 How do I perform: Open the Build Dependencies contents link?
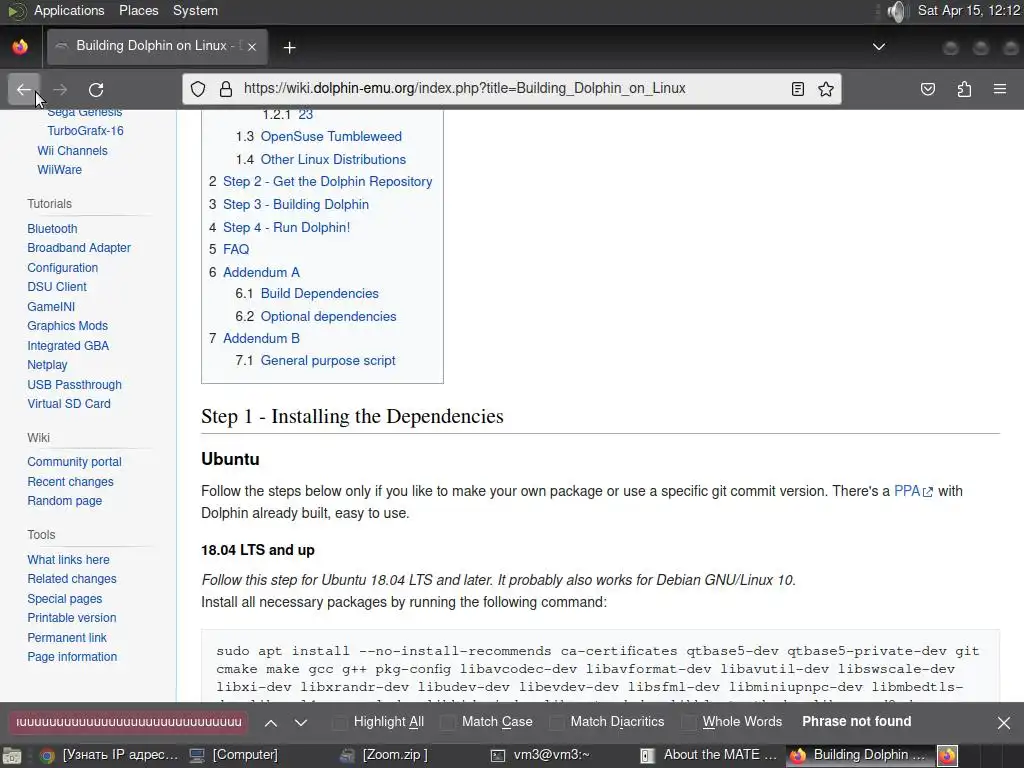tap(319, 294)
